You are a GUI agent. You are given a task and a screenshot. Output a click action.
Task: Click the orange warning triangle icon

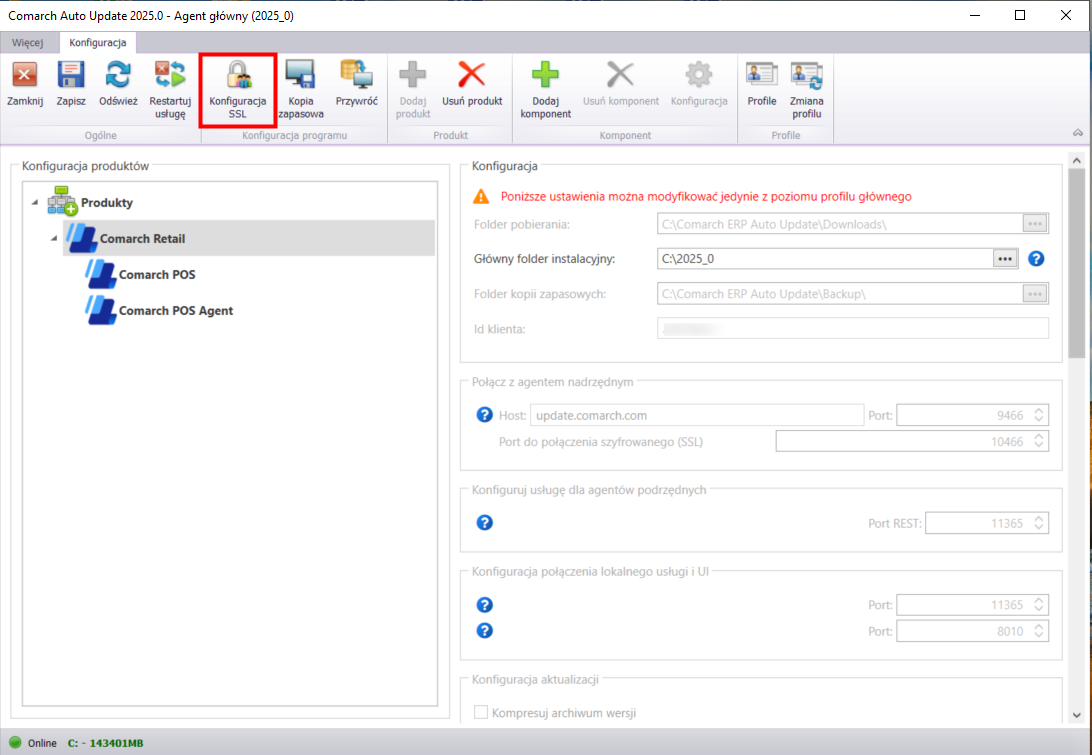(481, 196)
